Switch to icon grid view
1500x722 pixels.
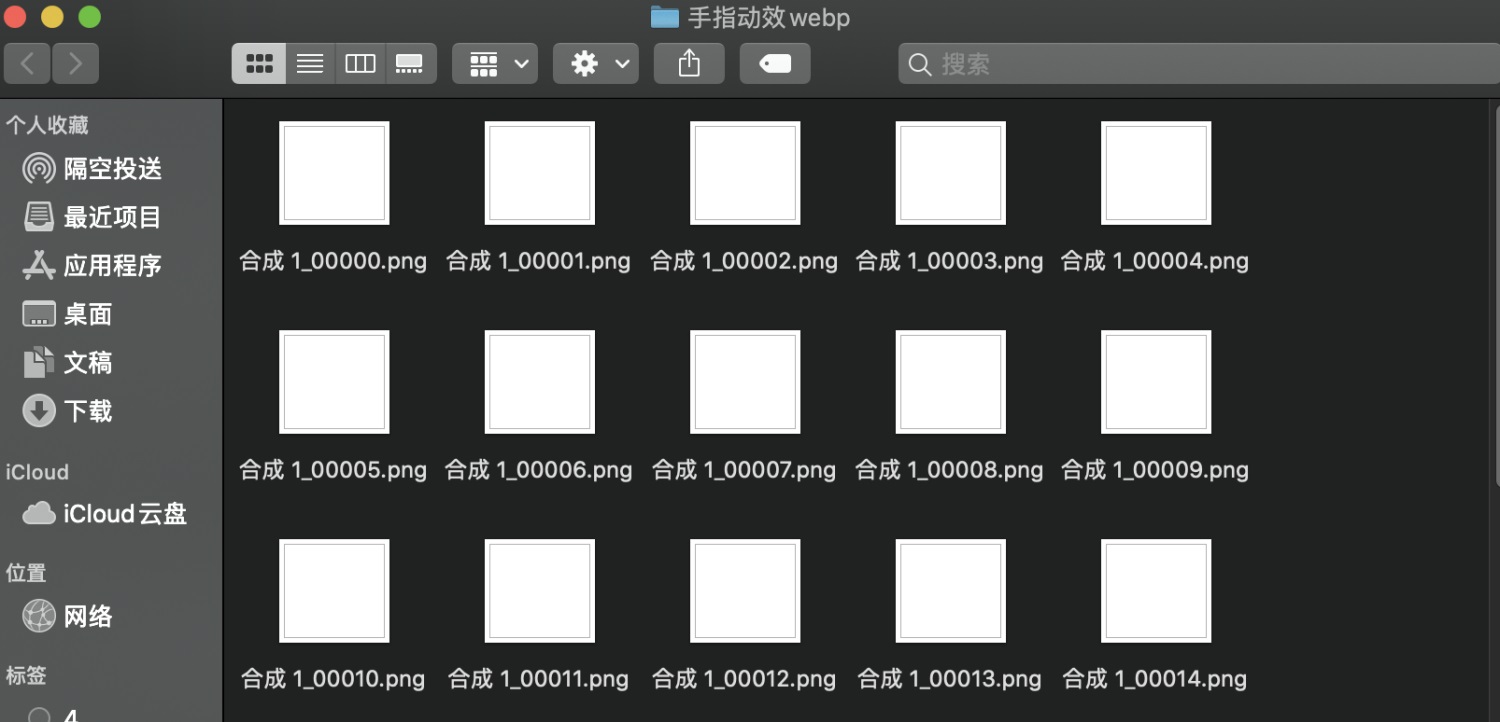[x=259, y=64]
